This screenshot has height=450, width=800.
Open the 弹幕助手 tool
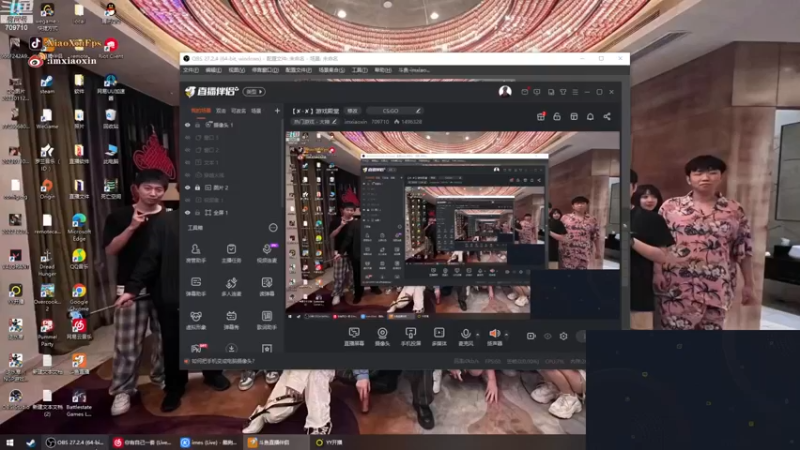tap(195, 287)
